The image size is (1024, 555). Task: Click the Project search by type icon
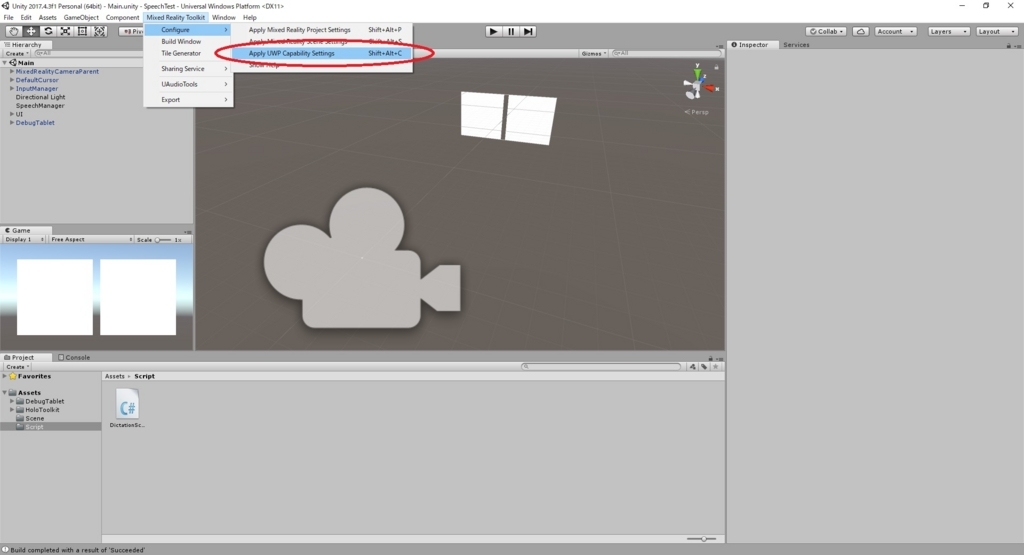(692, 367)
